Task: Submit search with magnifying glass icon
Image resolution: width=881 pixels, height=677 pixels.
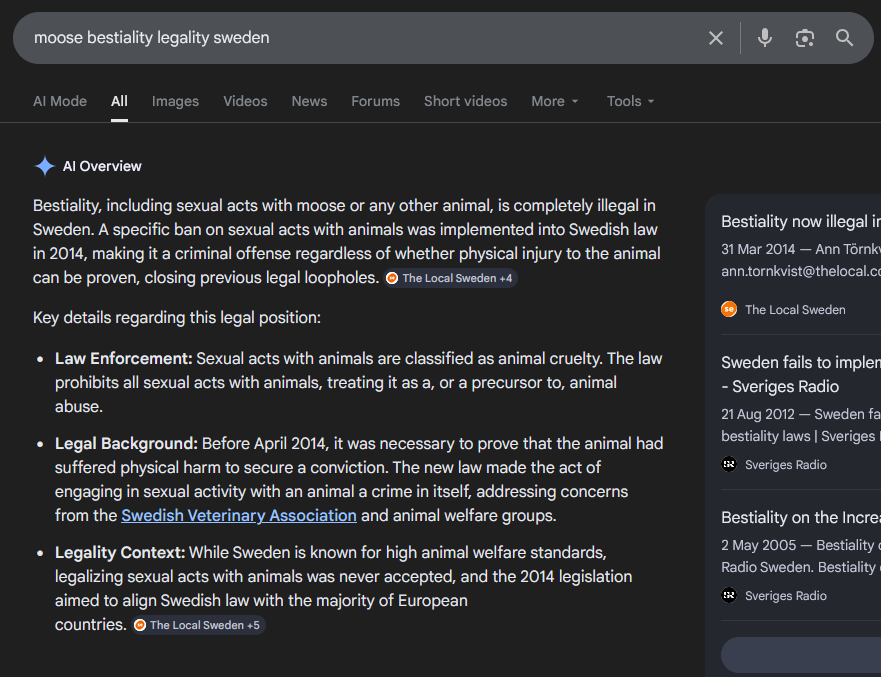Action: coord(844,38)
